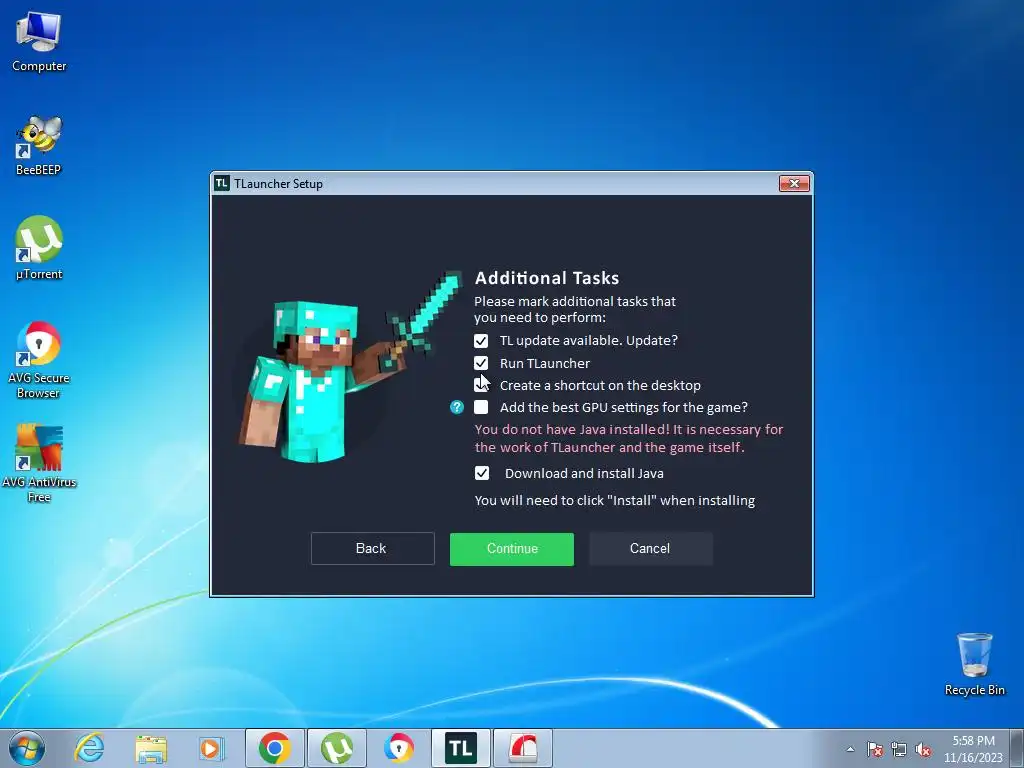This screenshot has height=768, width=1024.
Task: Click the Java not installed warning text
Action: pyautogui.click(x=628, y=438)
